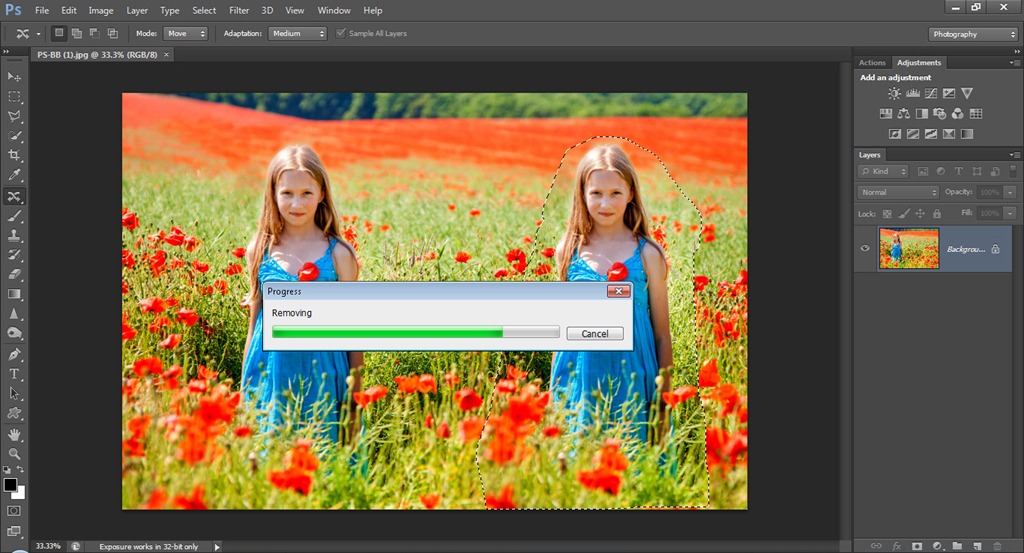Viewport: 1024px width, 553px height.
Task: Open the Filter menu
Action: click(239, 10)
